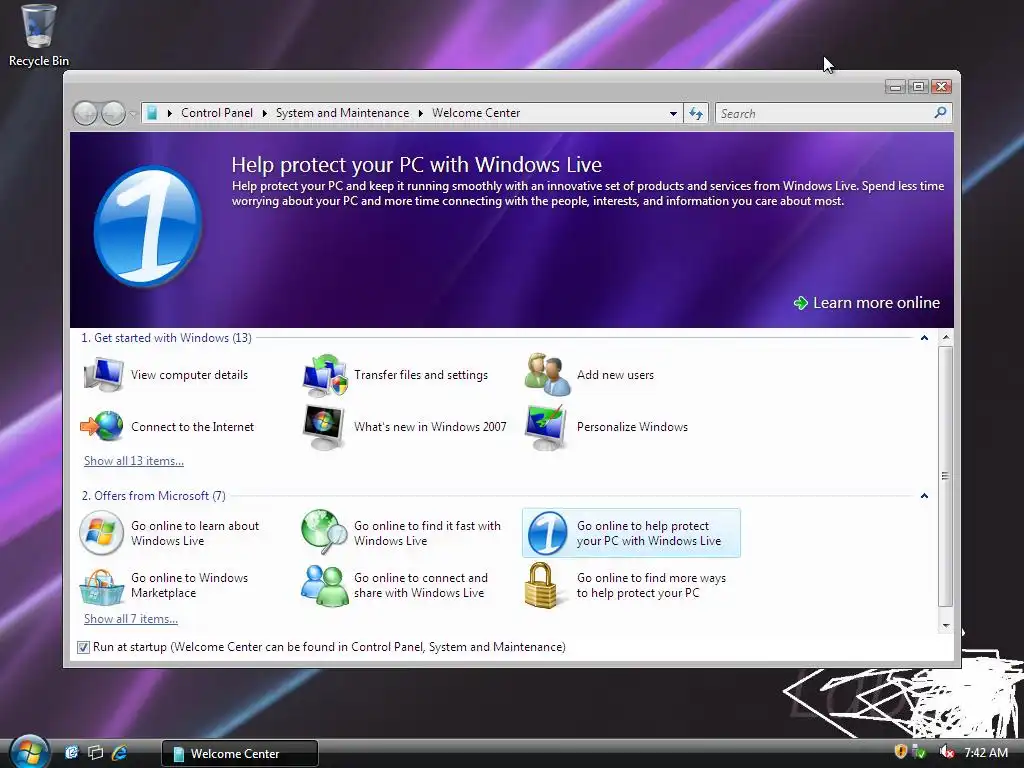Click in the Search input field
The image size is (1024, 768).
[824, 114]
